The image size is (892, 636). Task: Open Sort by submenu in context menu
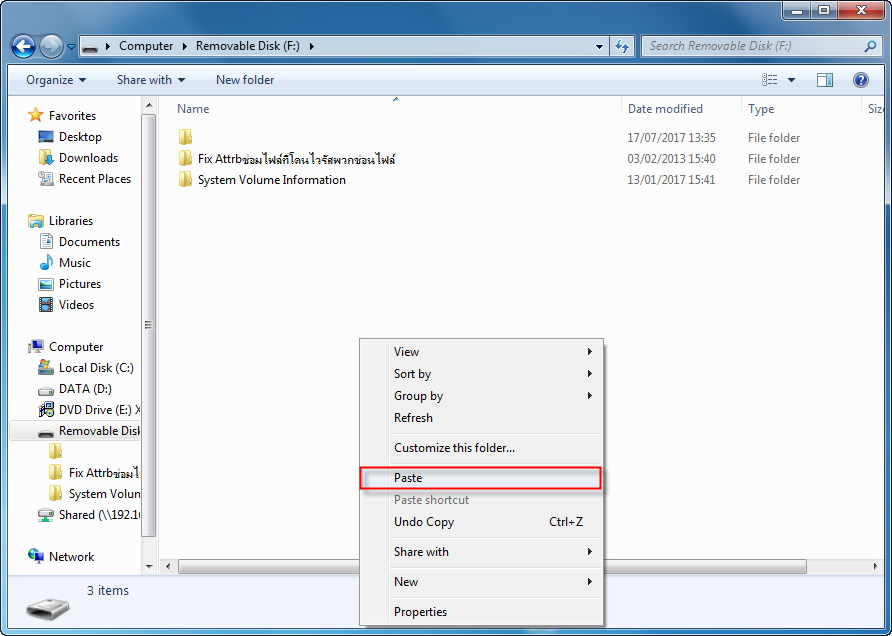point(481,374)
